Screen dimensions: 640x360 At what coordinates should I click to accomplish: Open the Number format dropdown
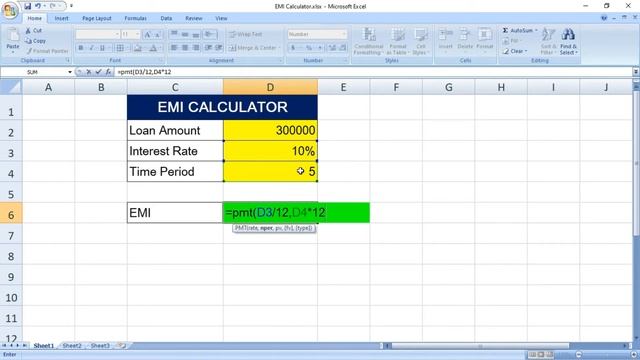click(x=344, y=35)
